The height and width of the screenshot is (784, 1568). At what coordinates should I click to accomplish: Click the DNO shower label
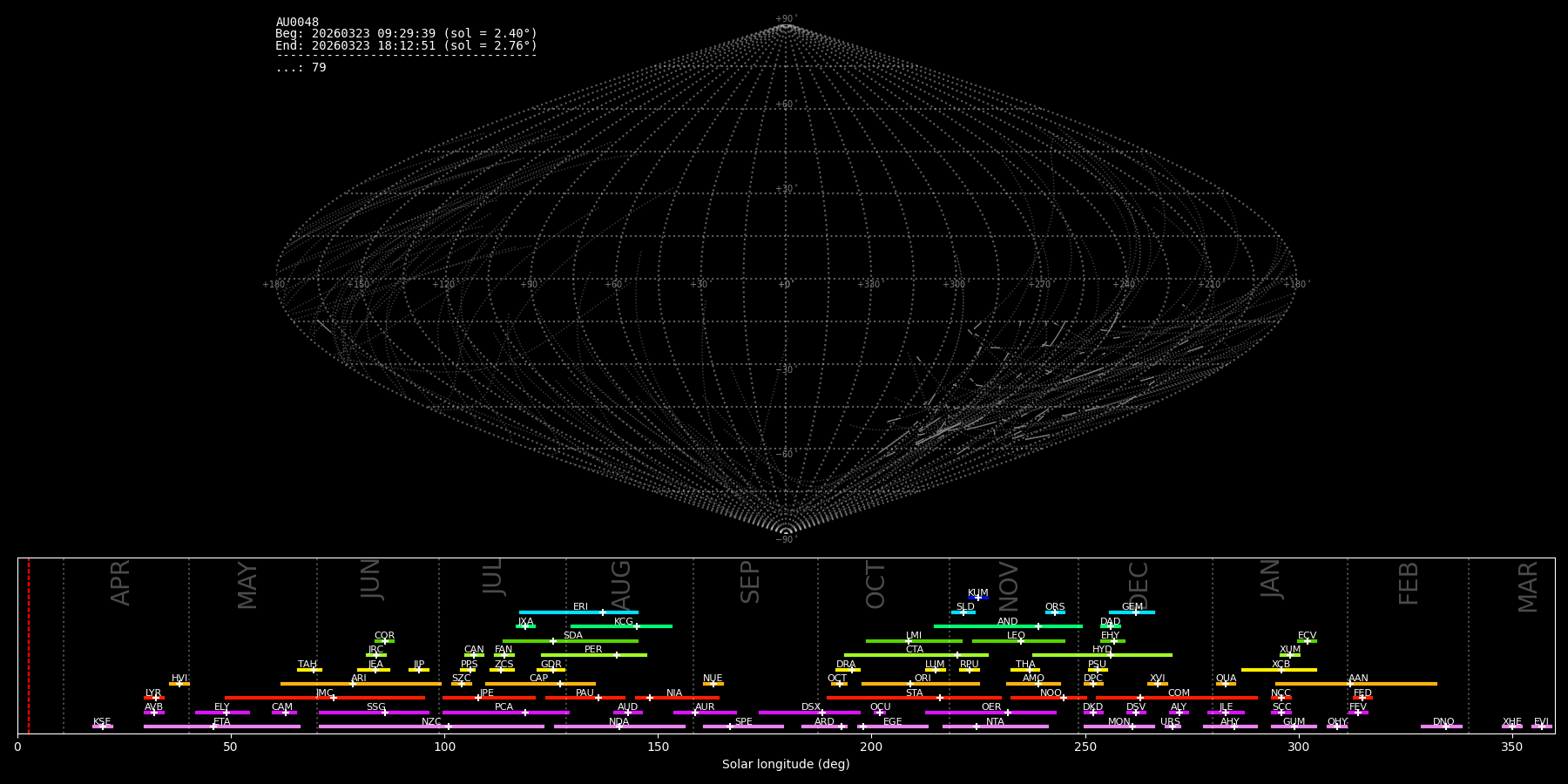pos(1443,722)
